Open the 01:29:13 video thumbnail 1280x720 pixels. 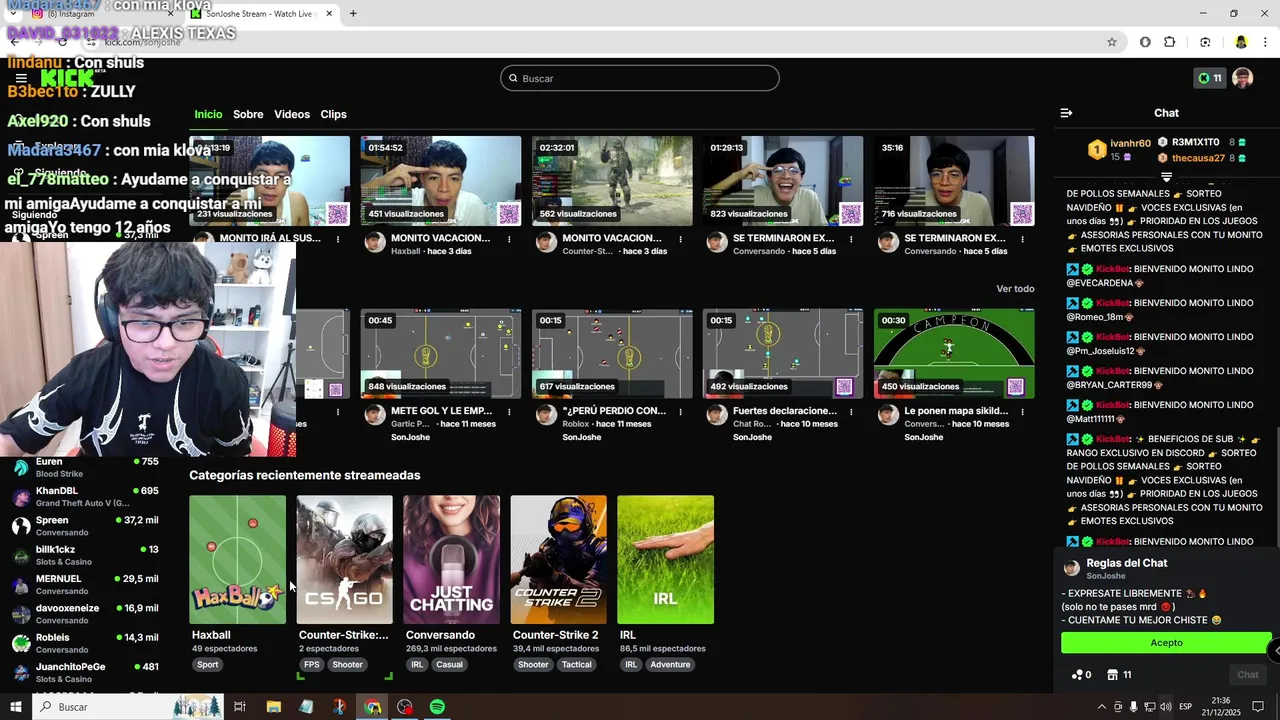(783, 181)
